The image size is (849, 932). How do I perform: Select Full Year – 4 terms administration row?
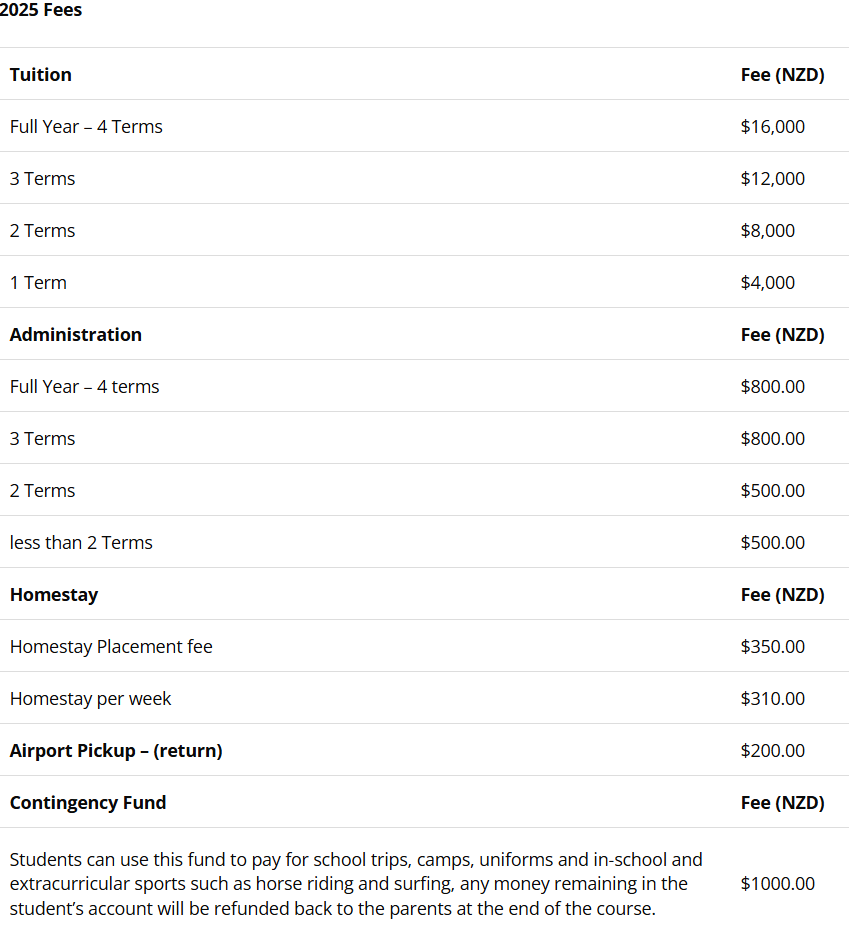coord(84,387)
